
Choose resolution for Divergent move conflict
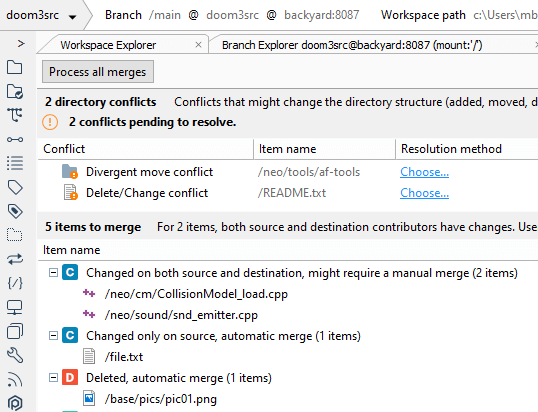pos(424,172)
